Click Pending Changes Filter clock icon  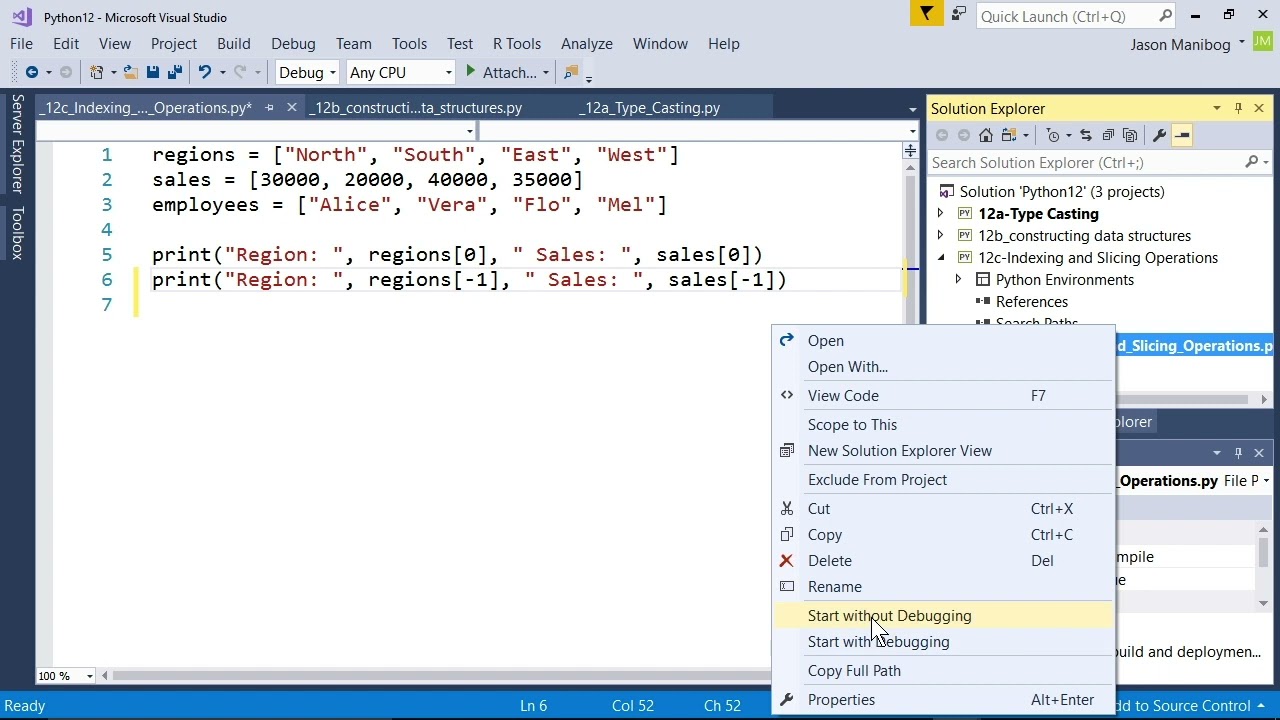click(1053, 135)
